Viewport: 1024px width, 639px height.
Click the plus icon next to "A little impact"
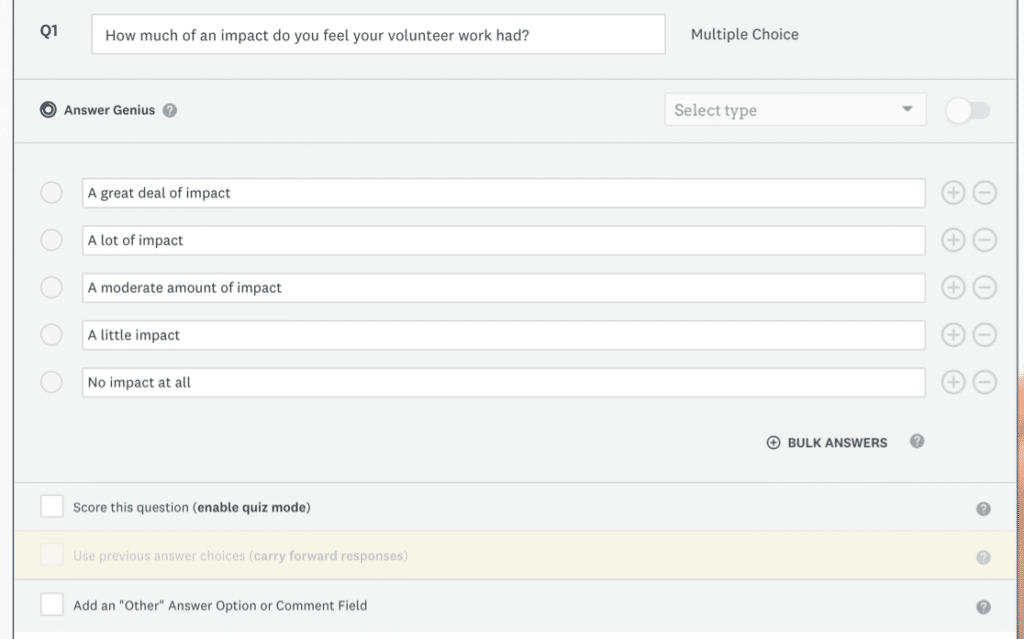(x=953, y=334)
